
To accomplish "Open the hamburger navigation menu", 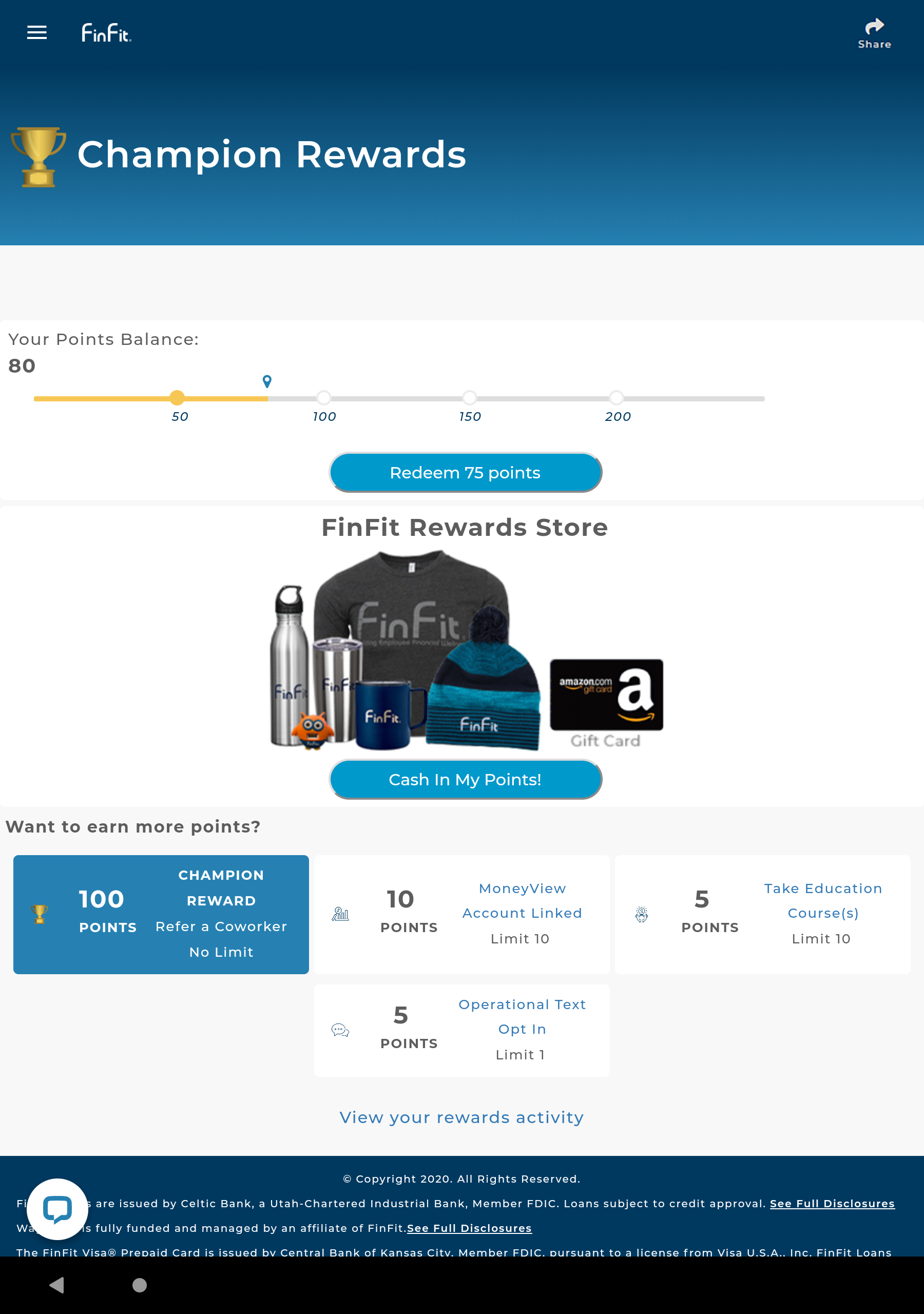I will [36, 33].
